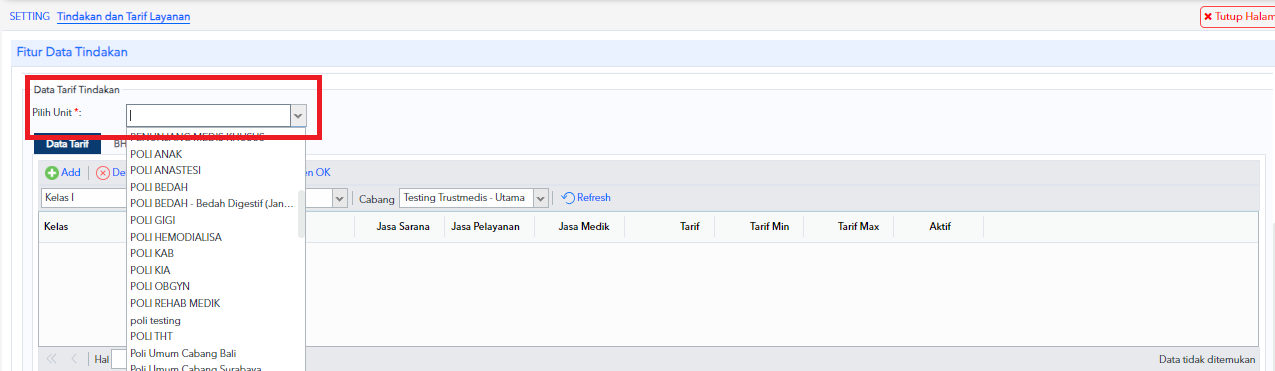
Task: Click the Tutup Halaman button
Action: (x=1238, y=16)
